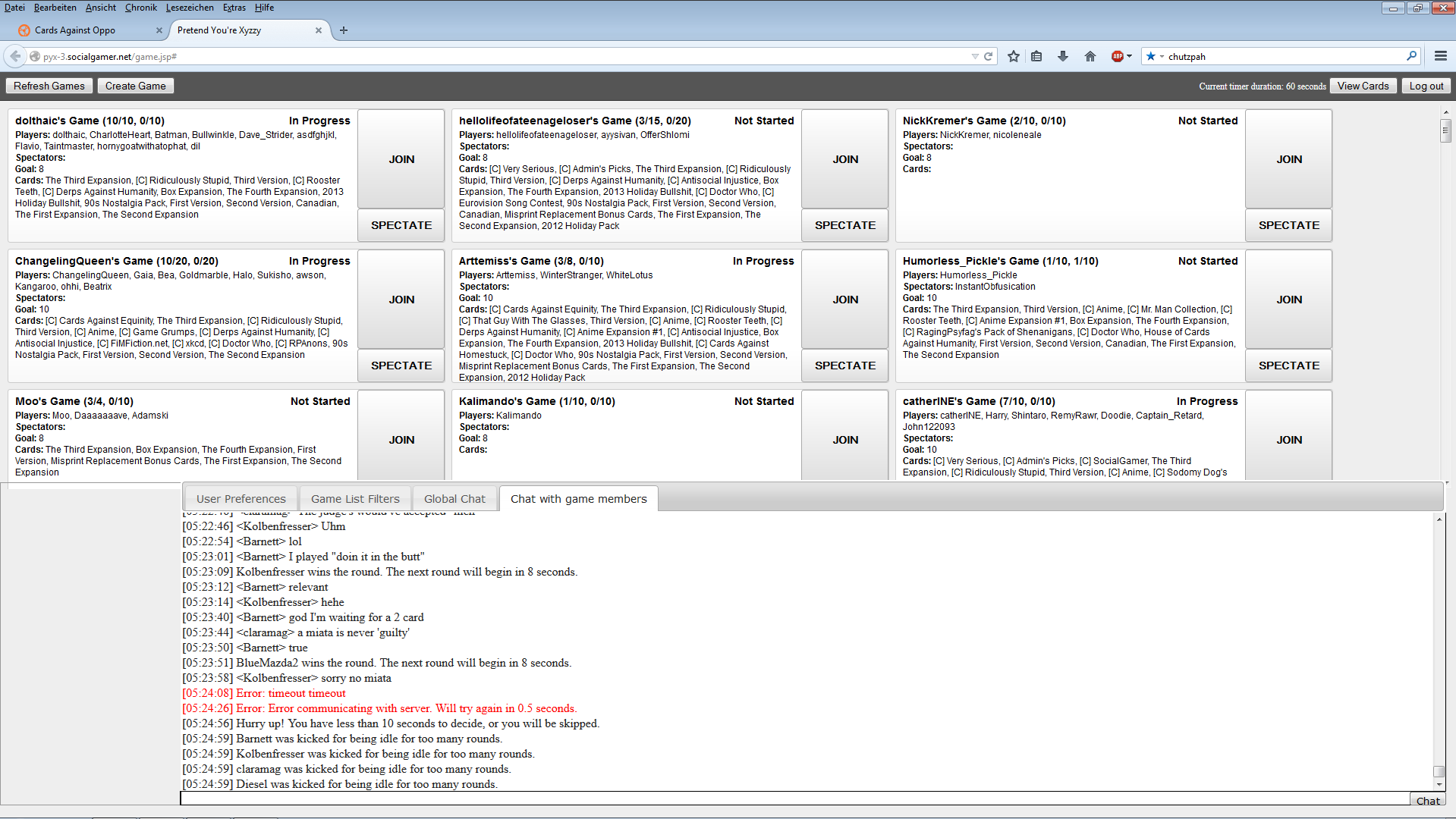1456x819 pixels.
Task: Click the chat log scroll up arrow
Action: point(1439,519)
